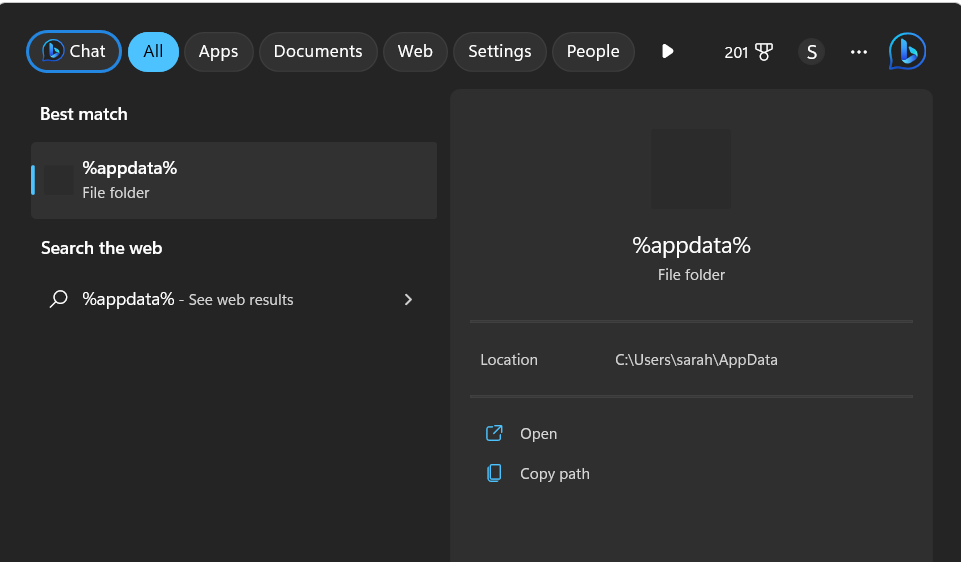Launch Bing from the large Bing icon
The width and height of the screenshot is (961, 562).
907,51
